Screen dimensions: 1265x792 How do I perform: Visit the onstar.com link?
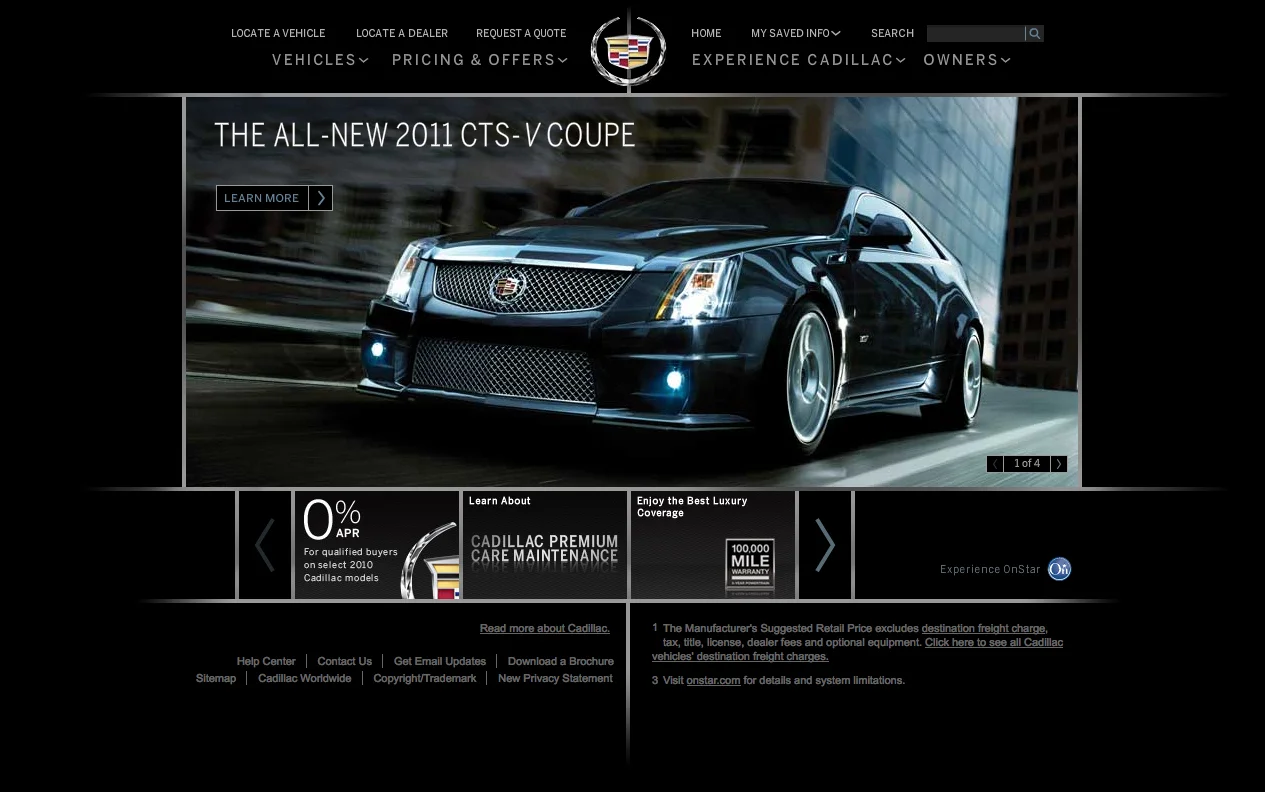713,680
